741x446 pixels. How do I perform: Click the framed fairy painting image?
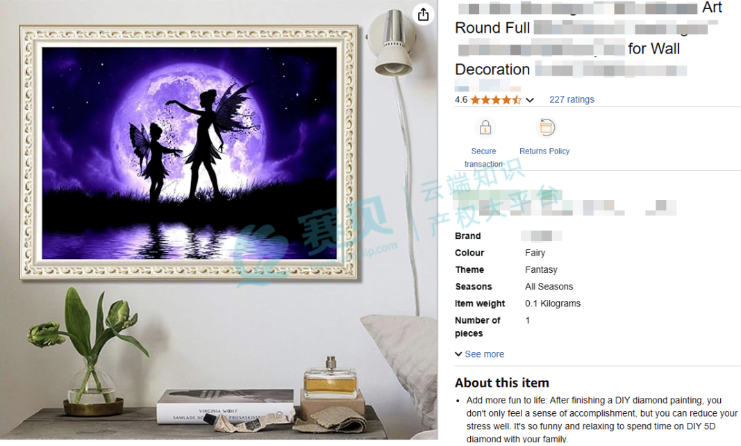tap(190, 153)
